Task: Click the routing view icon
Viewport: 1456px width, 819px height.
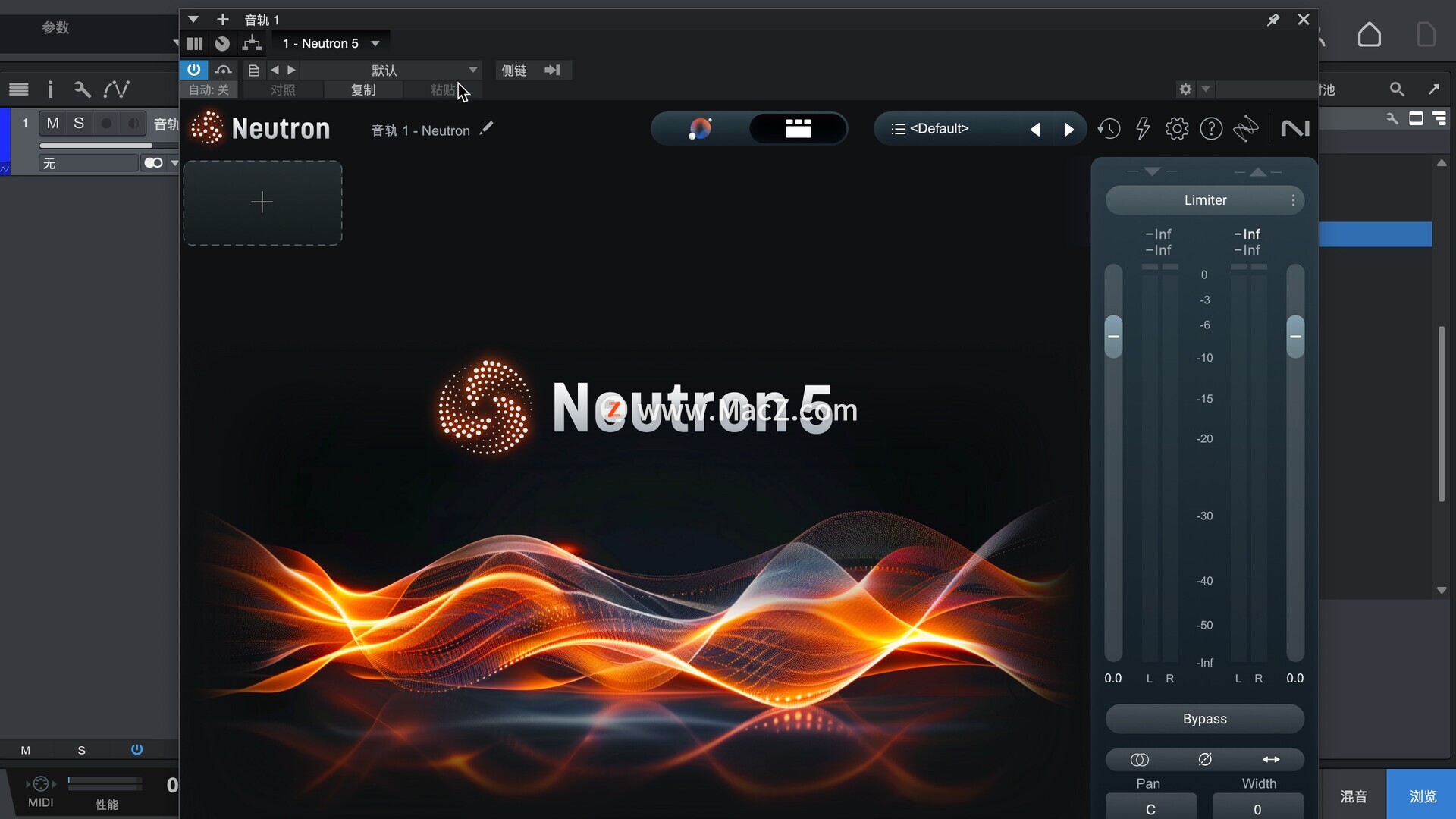Action: pos(252,43)
